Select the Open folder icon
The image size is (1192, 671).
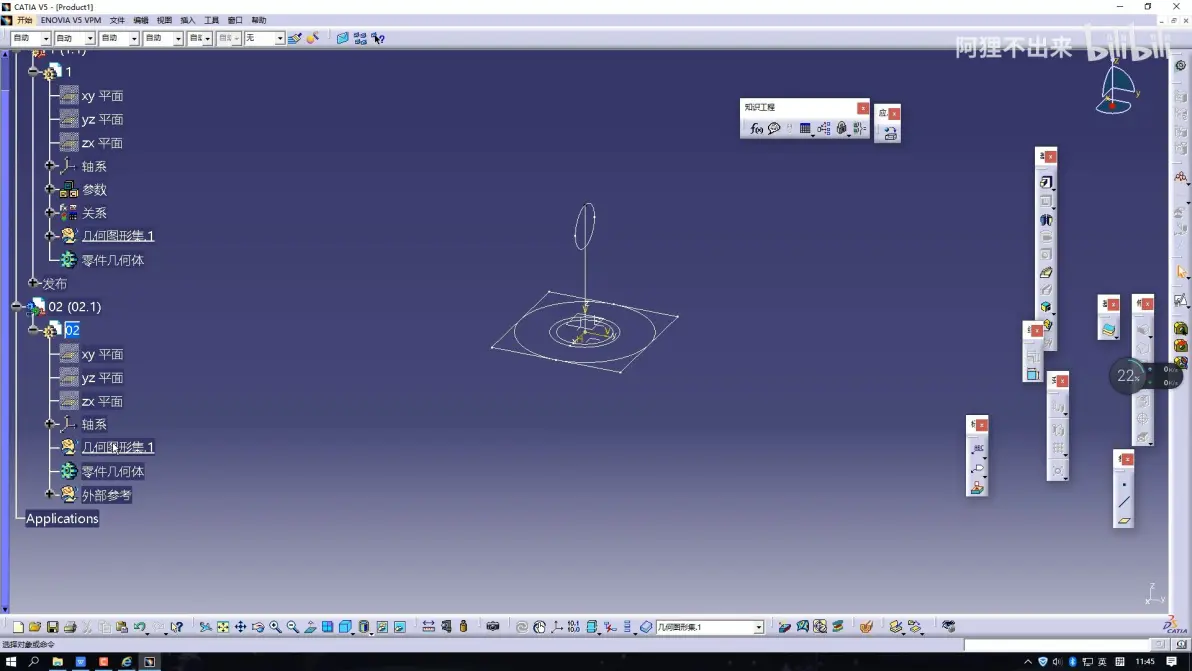point(35,627)
